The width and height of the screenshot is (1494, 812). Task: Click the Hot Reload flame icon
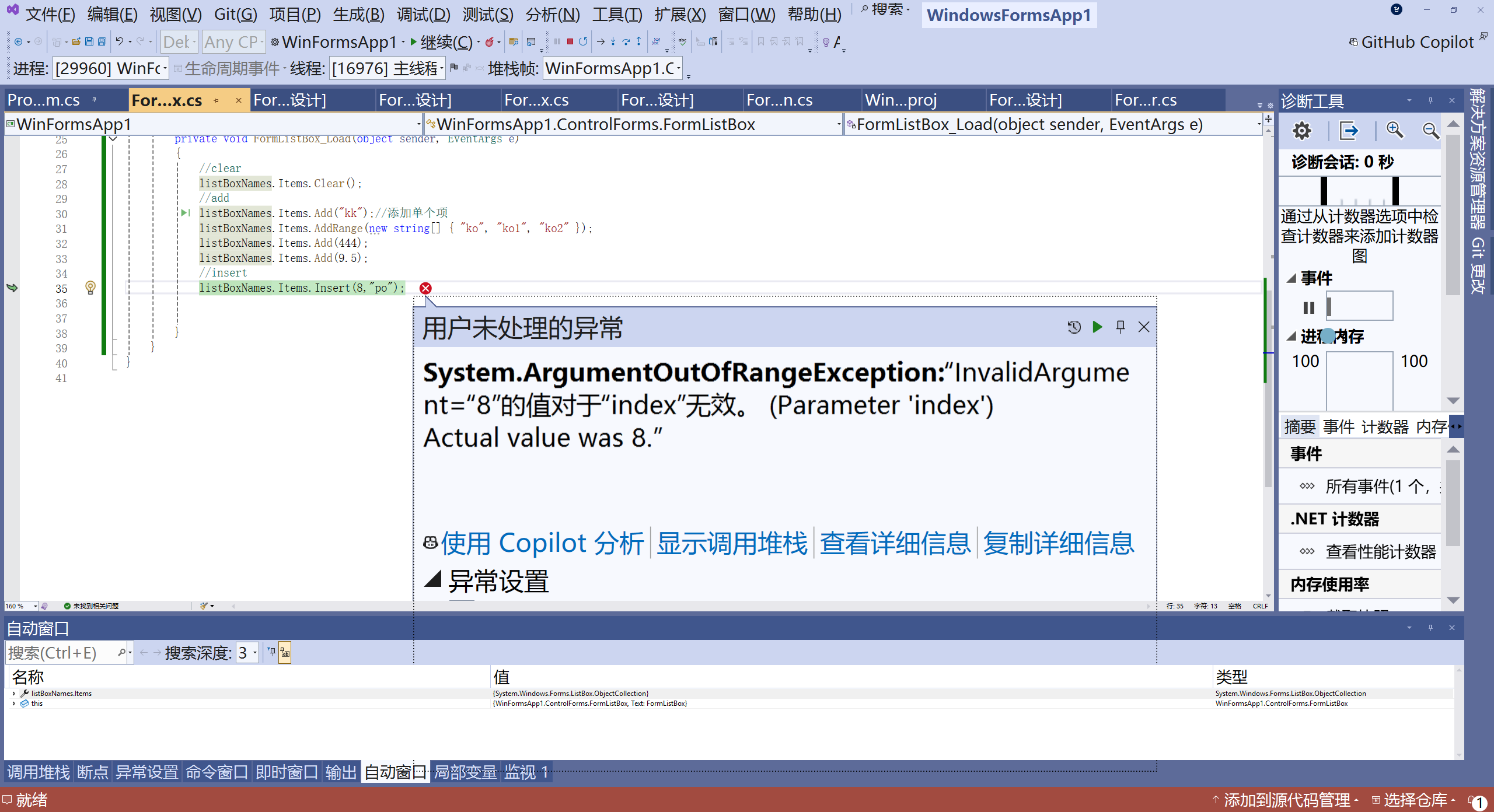click(x=490, y=41)
